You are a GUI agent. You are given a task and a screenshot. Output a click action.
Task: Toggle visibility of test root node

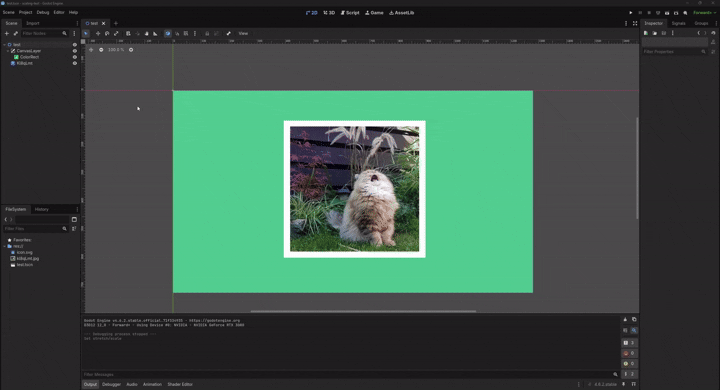[x=74, y=45]
